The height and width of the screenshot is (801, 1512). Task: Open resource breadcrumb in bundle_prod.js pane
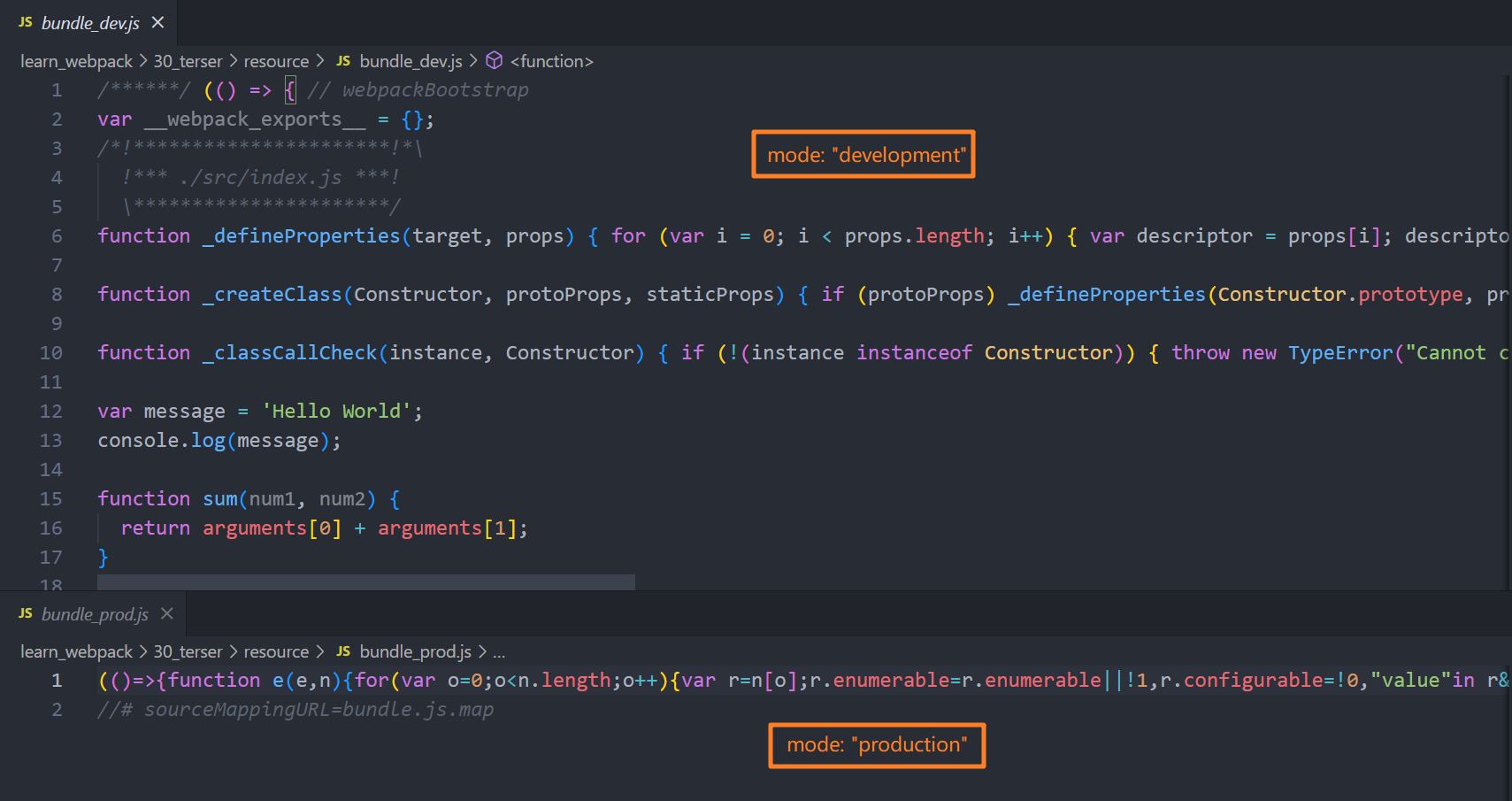click(276, 651)
